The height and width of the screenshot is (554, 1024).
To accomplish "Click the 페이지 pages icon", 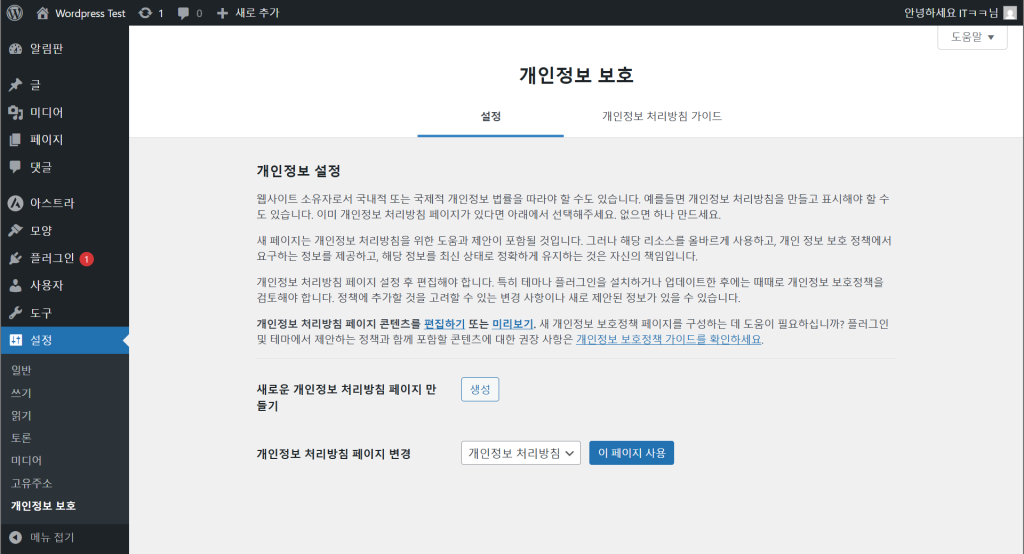I will pyautogui.click(x=15, y=140).
